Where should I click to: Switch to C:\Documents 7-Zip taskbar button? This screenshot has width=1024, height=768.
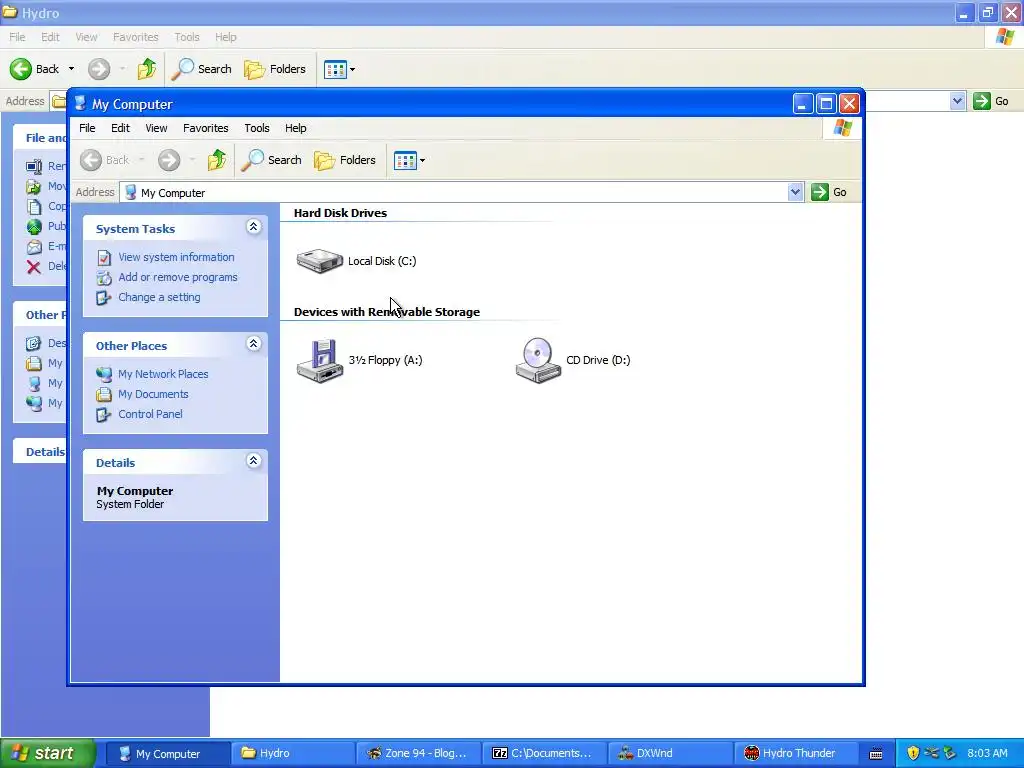point(543,753)
